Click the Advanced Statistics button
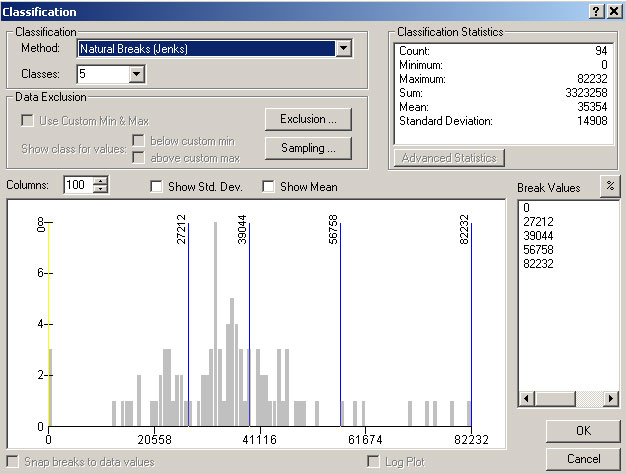Viewport: 626px width, 474px height. pos(449,158)
